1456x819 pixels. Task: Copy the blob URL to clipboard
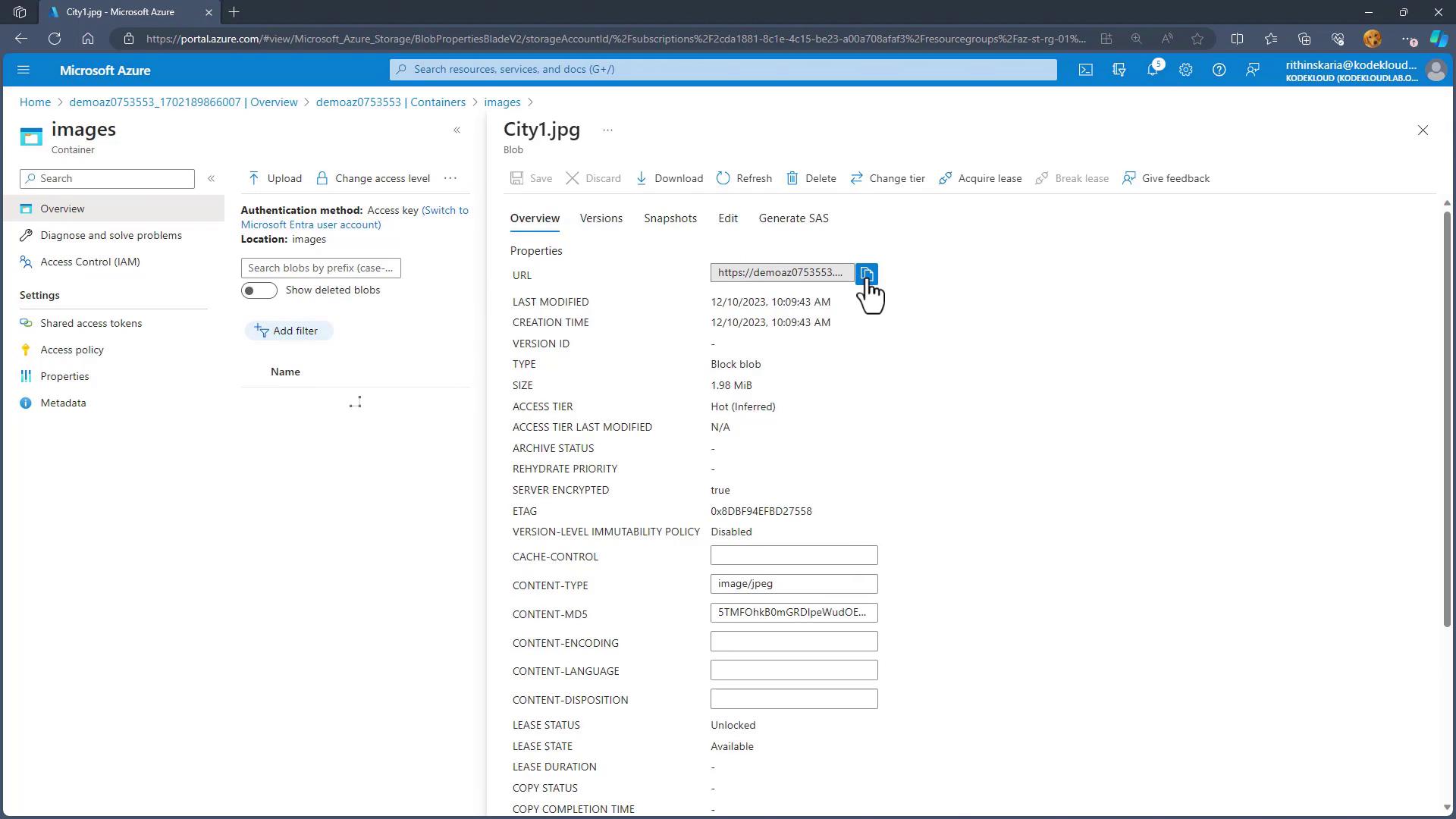tap(866, 273)
